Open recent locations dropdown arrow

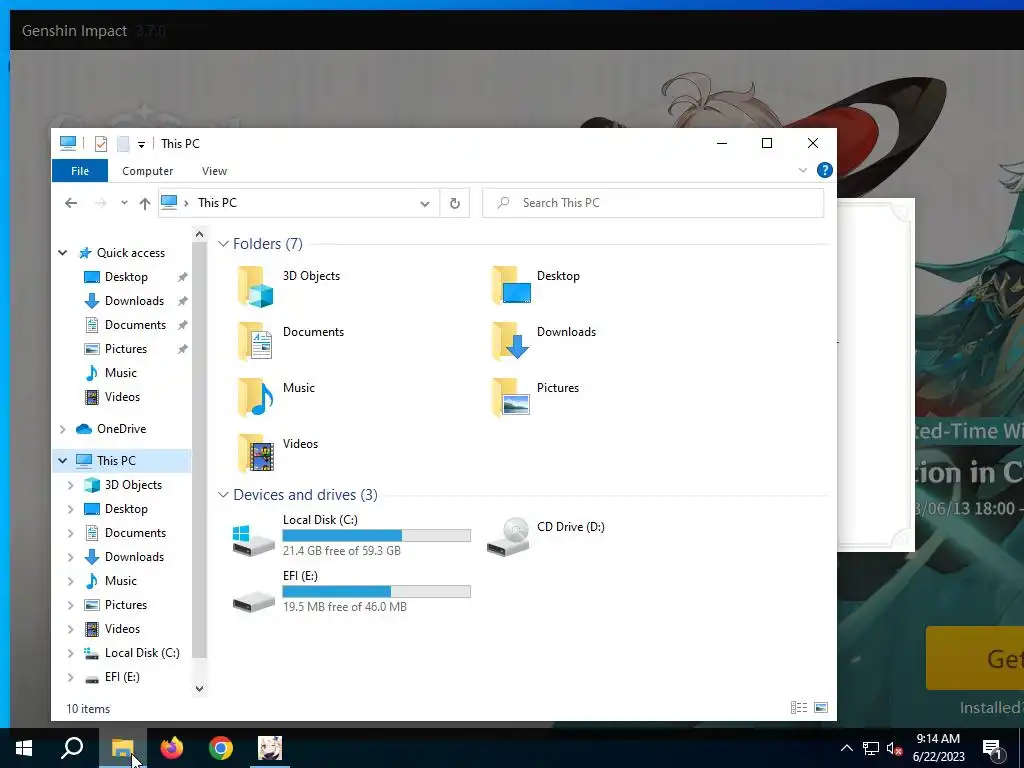click(124, 203)
